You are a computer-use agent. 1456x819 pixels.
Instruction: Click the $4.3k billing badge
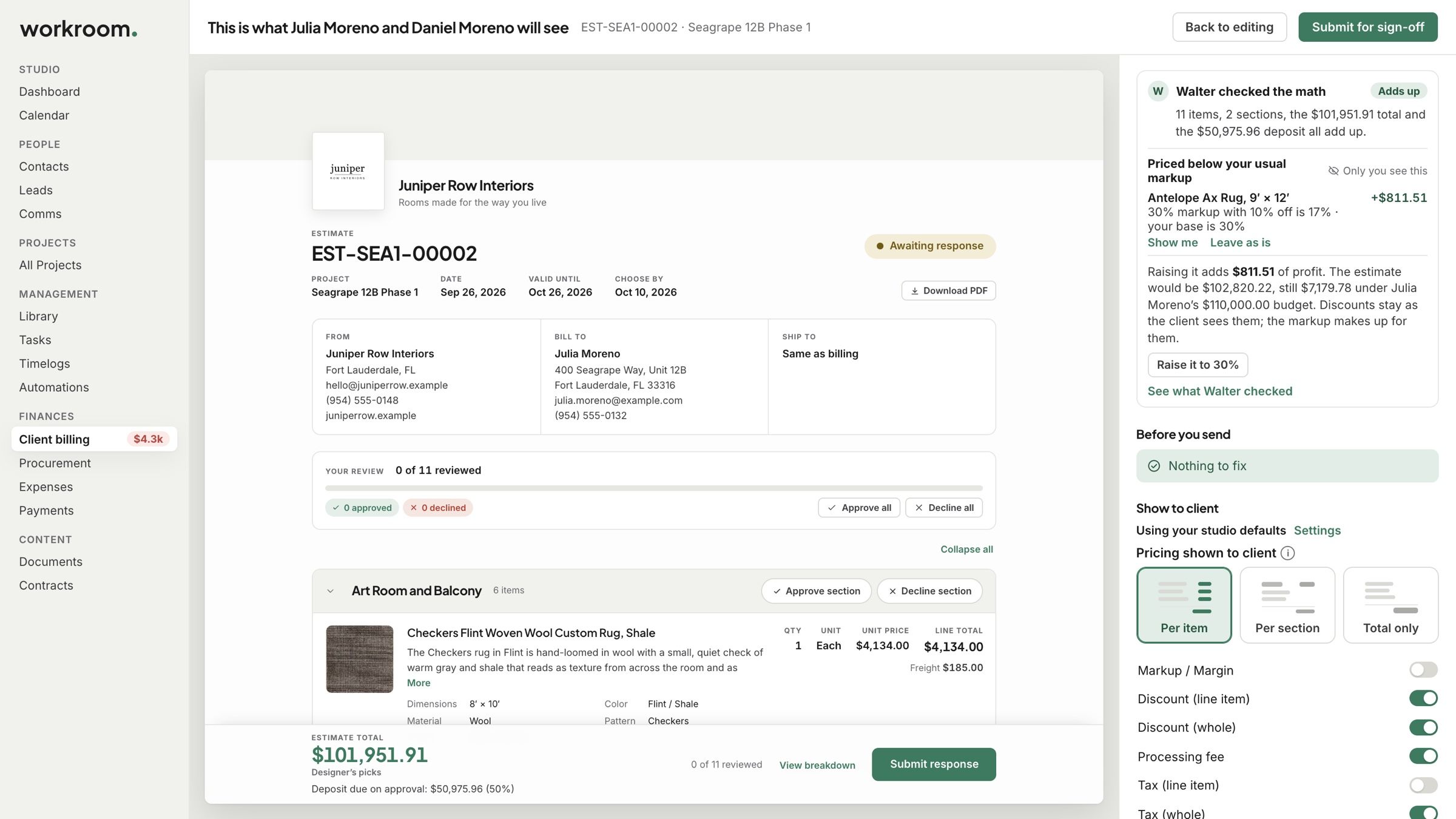click(148, 439)
